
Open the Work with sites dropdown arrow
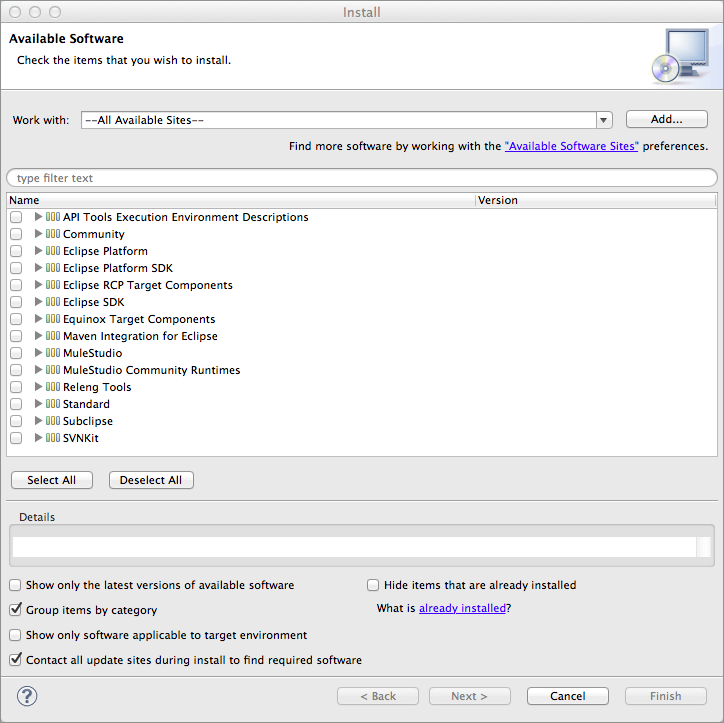tap(603, 120)
